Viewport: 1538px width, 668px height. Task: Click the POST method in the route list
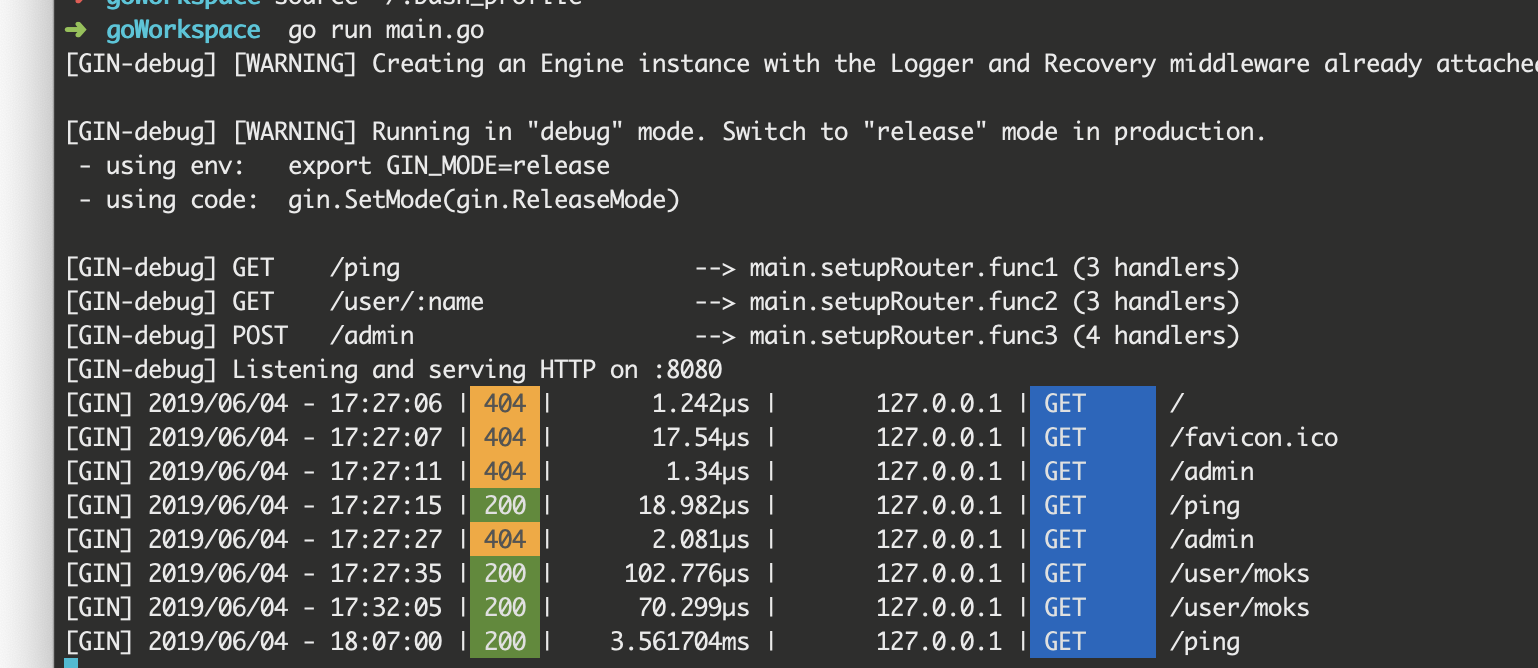(x=260, y=336)
